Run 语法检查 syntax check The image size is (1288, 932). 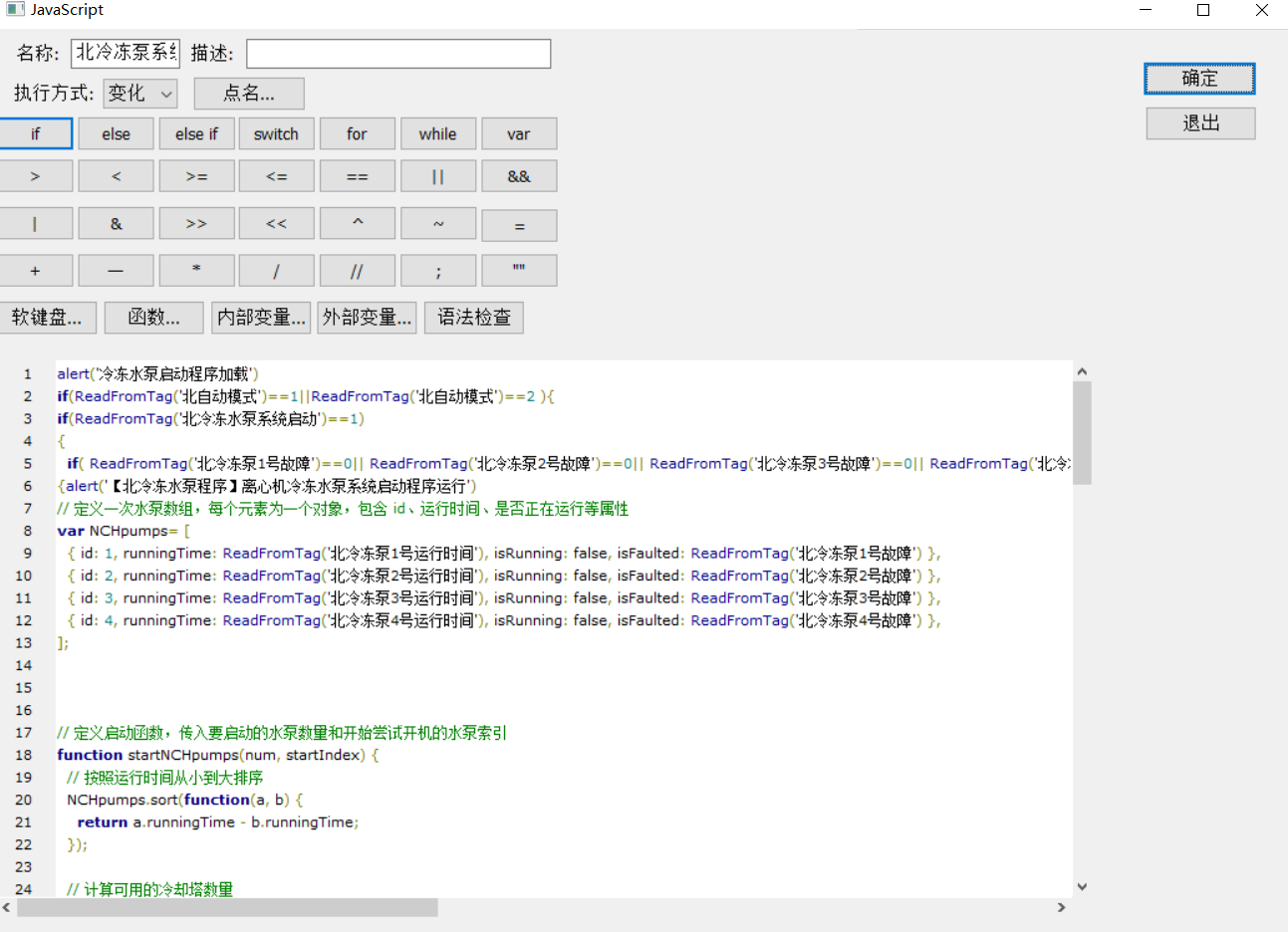coord(473,318)
